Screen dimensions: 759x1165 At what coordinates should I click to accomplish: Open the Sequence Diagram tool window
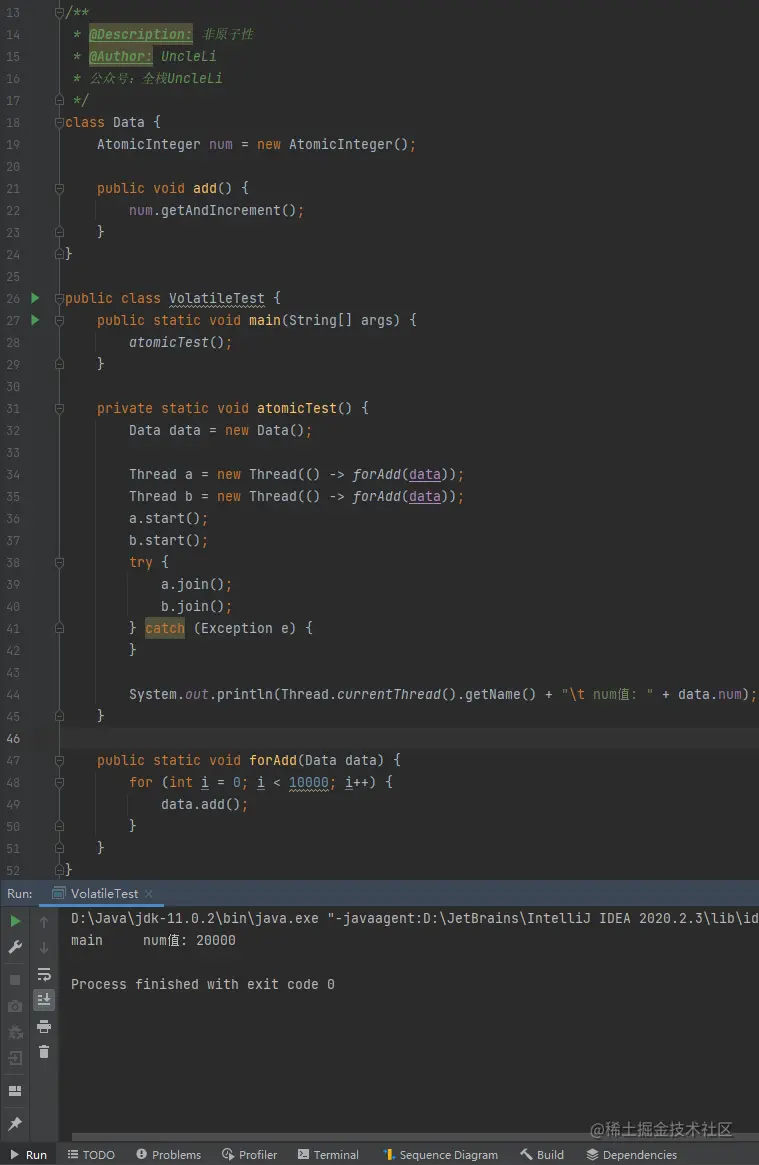coord(440,1155)
